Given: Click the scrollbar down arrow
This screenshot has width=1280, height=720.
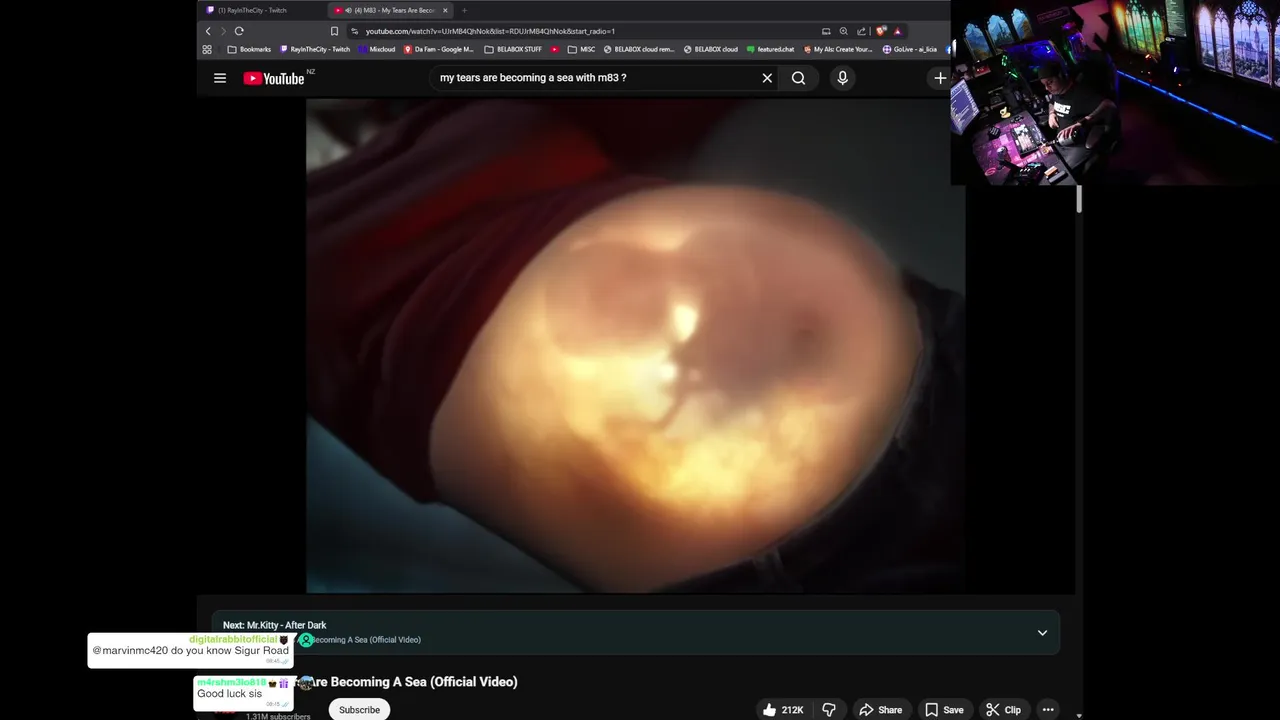Looking at the screenshot, I should (x=1079, y=715).
